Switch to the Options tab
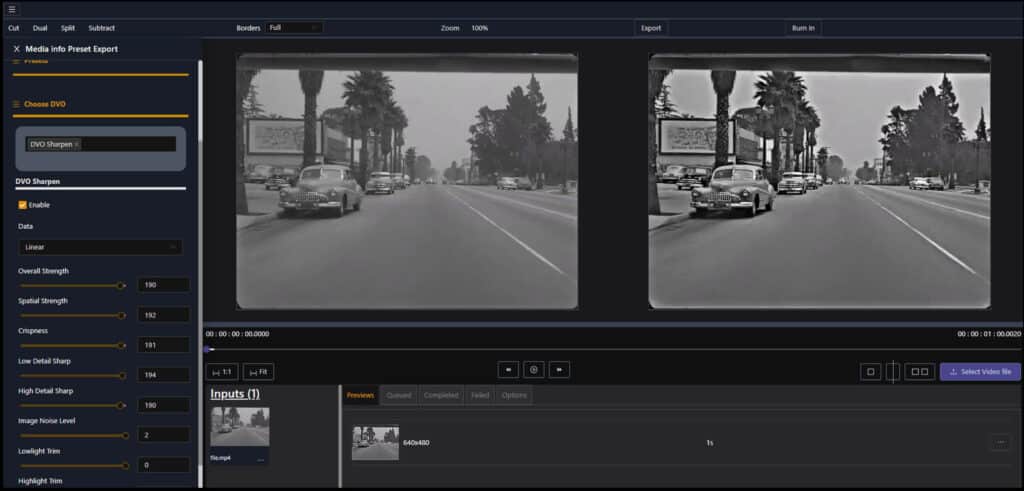This screenshot has width=1024, height=491. 514,395
